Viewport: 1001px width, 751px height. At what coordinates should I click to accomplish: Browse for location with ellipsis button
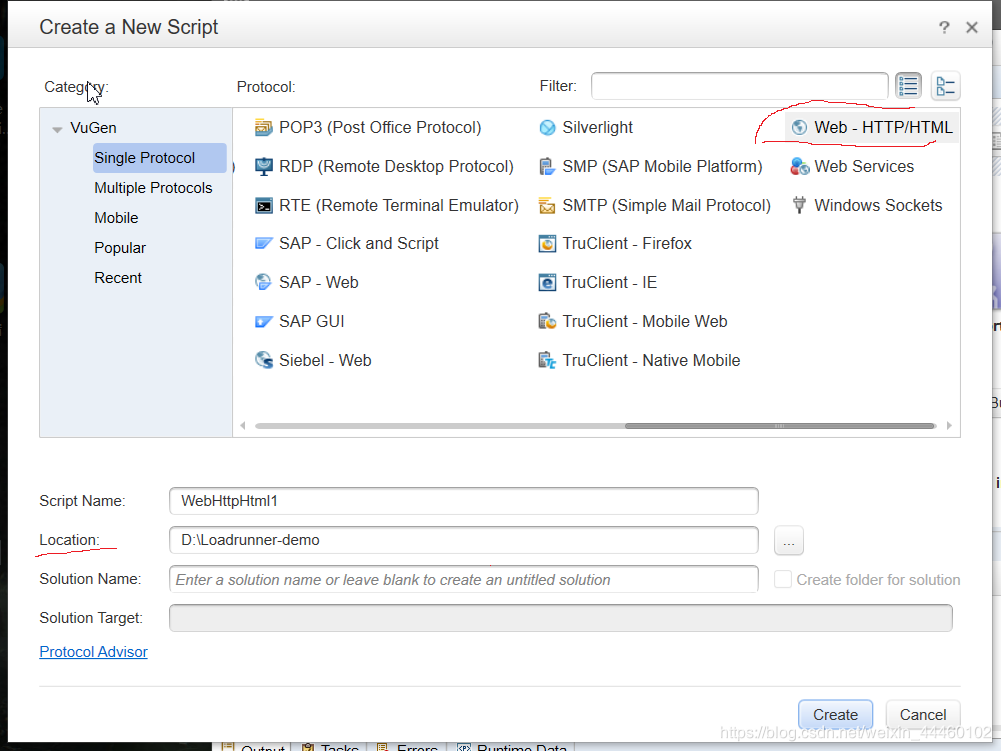(x=788, y=541)
